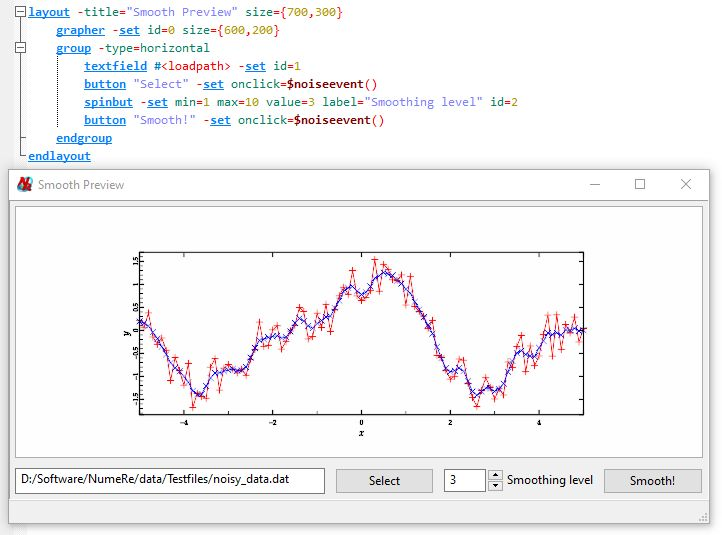
Task: Click the plot's x axis label
Action: point(361,433)
